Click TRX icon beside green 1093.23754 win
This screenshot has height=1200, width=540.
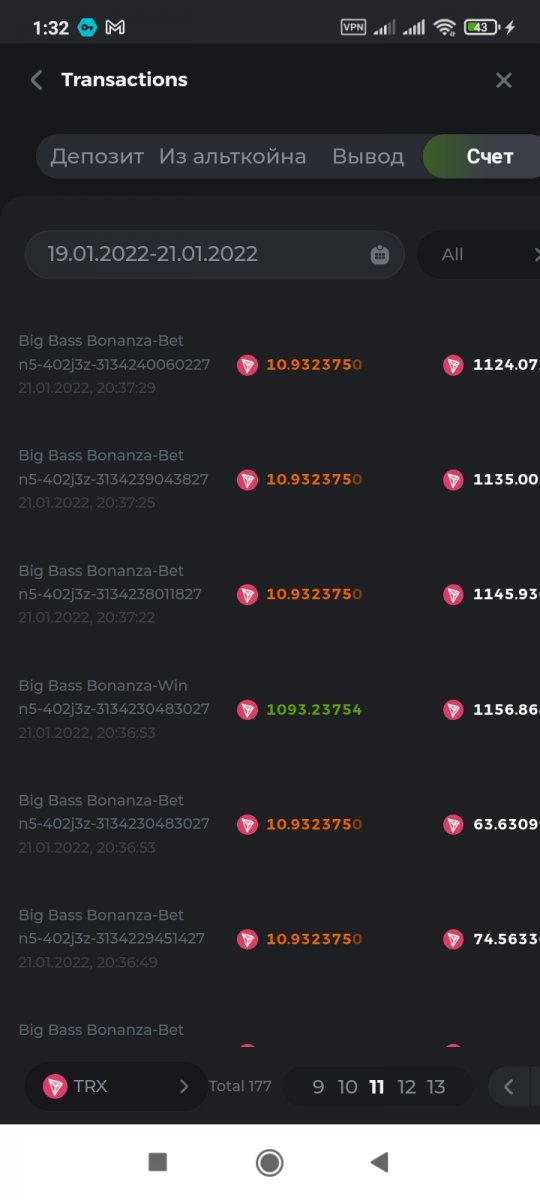(247, 710)
